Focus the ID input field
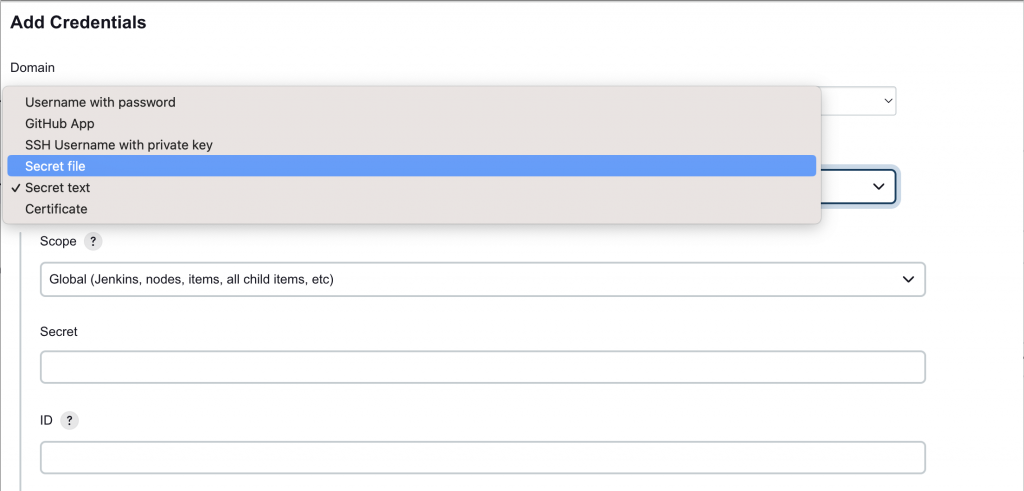1024x491 pixels. [x=482, y=458]
